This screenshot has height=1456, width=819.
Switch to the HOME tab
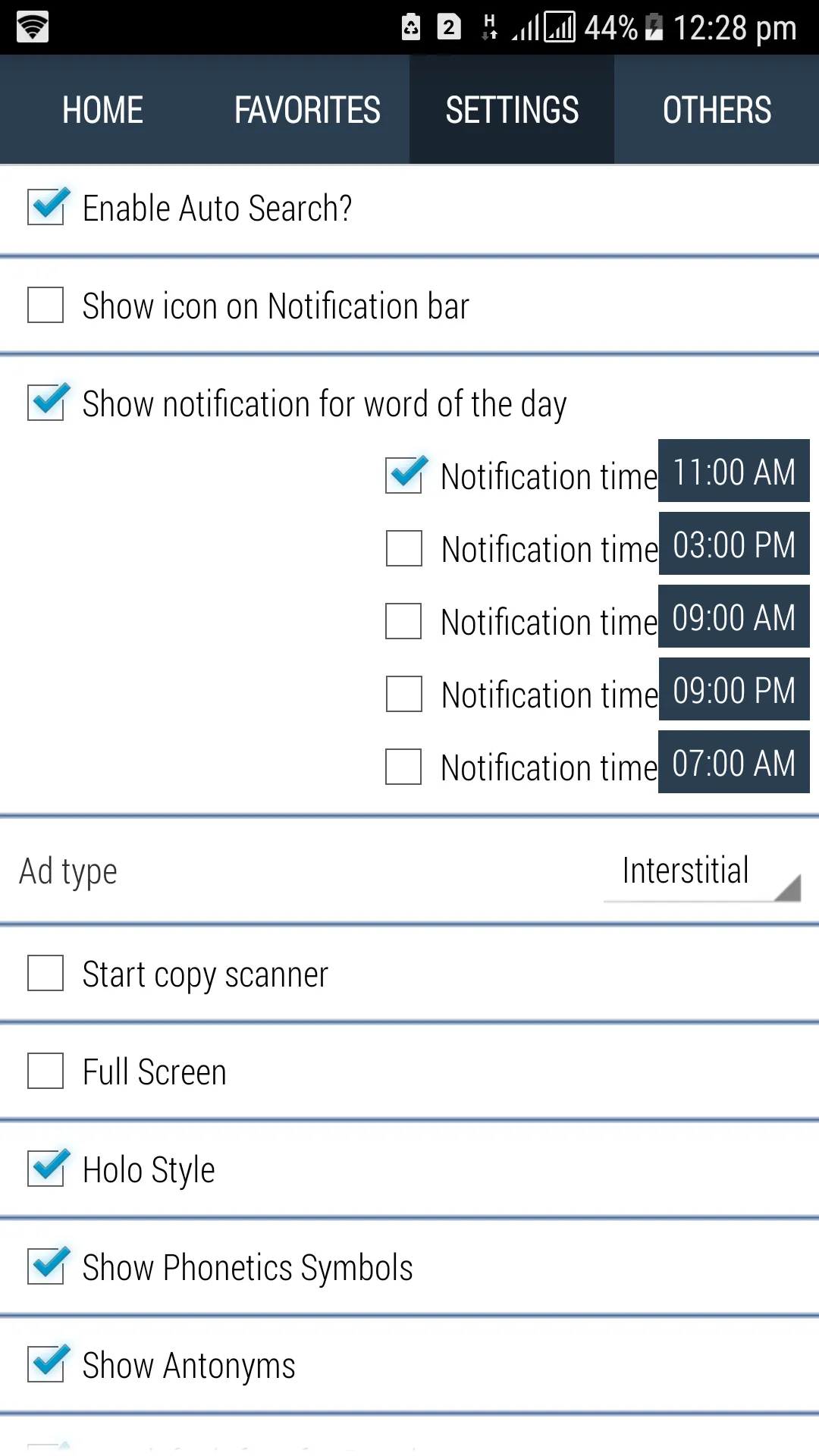[102, 110]
